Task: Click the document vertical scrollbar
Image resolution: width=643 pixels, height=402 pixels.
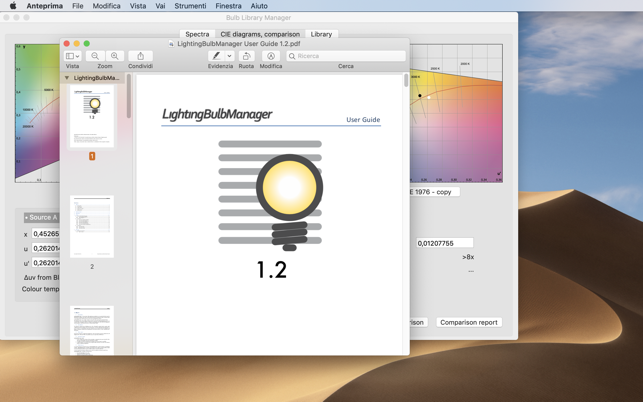Action: [x=406, y=80]
